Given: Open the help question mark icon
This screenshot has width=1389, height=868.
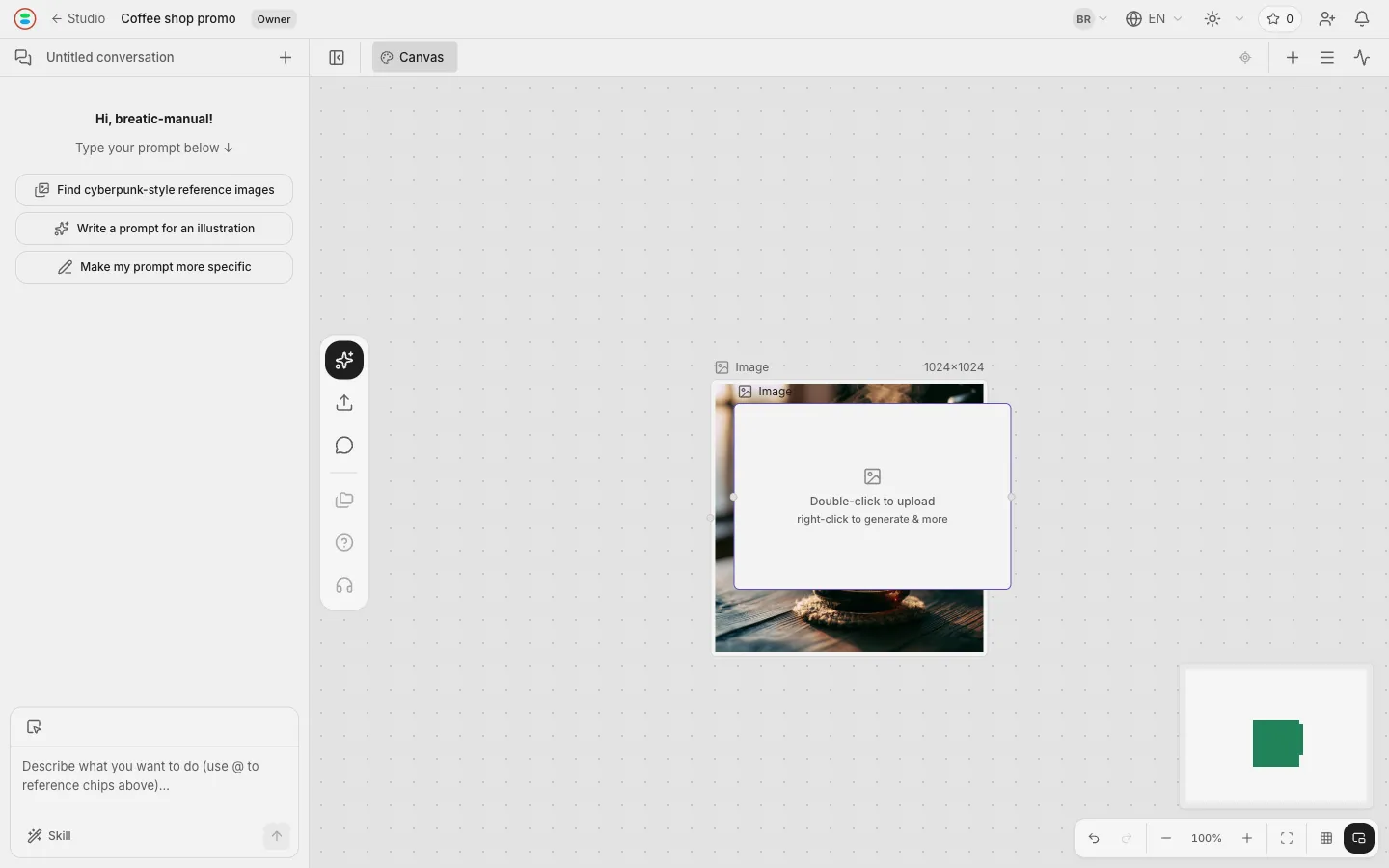Looking at the screenshot, I should [x=344, y=543].
